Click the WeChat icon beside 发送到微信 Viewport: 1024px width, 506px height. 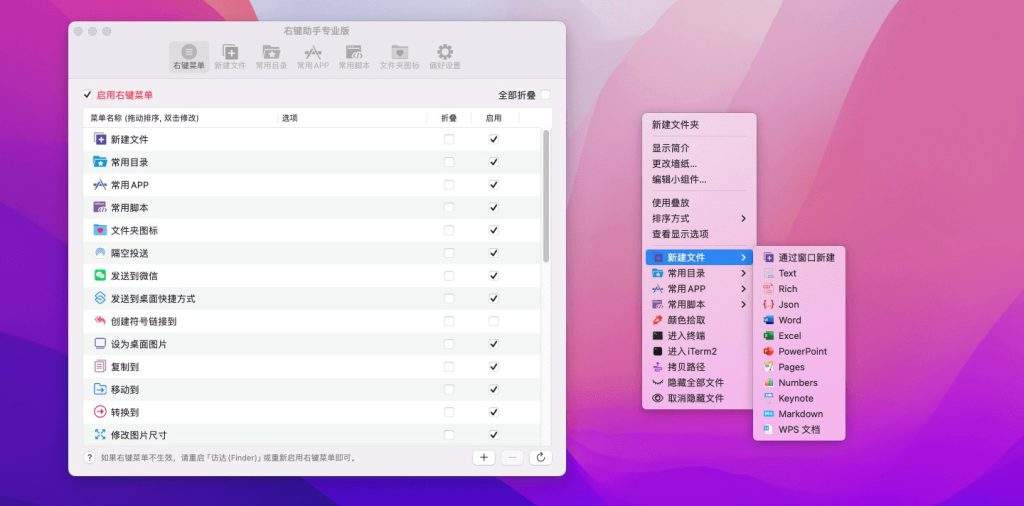(100, 275)
